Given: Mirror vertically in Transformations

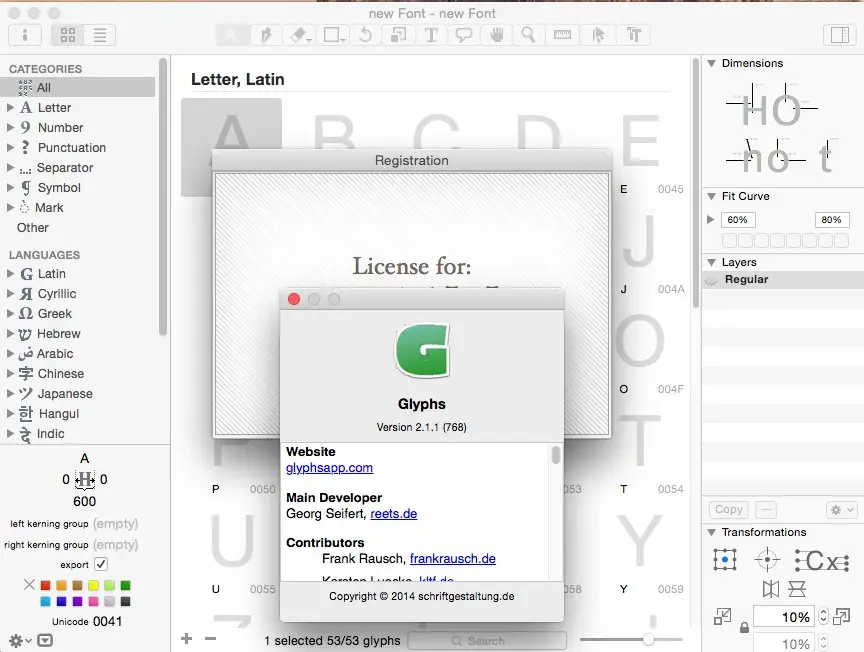Looking at the screenshot, I should point(797,589).
